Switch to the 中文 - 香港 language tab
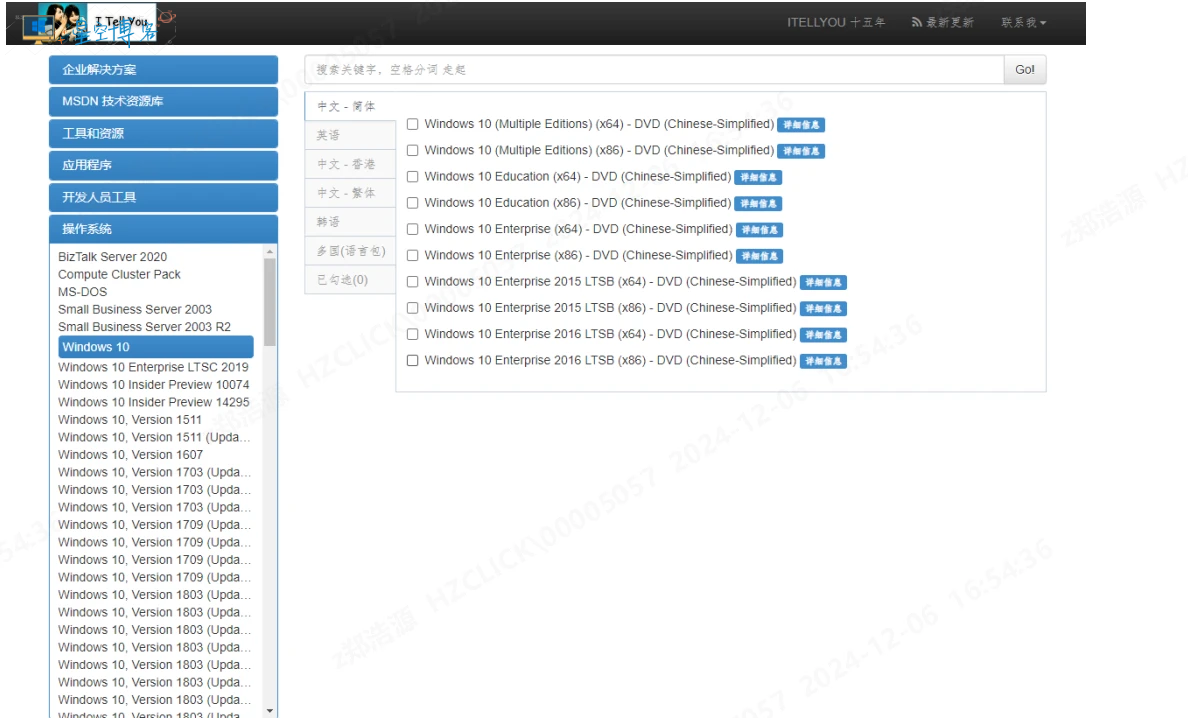Image resolution: width=1188 pixels, height=718 pixels. point(350,164)
